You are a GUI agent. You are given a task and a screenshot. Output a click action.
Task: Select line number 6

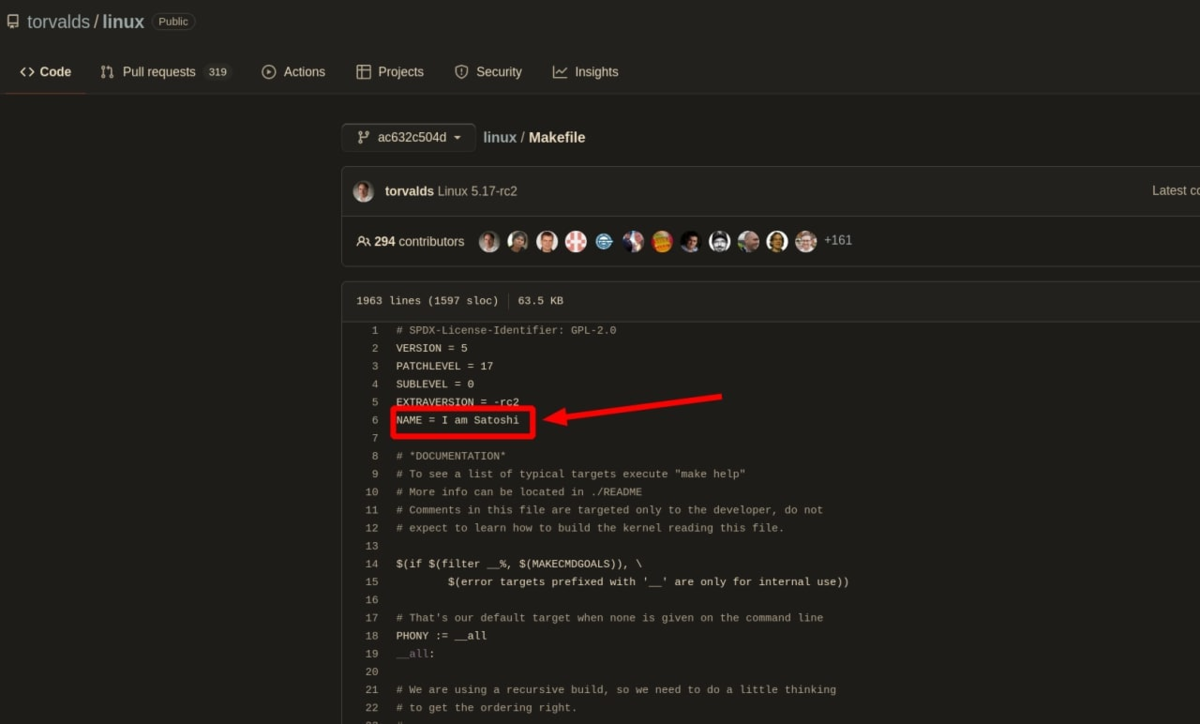click(375, 420)
